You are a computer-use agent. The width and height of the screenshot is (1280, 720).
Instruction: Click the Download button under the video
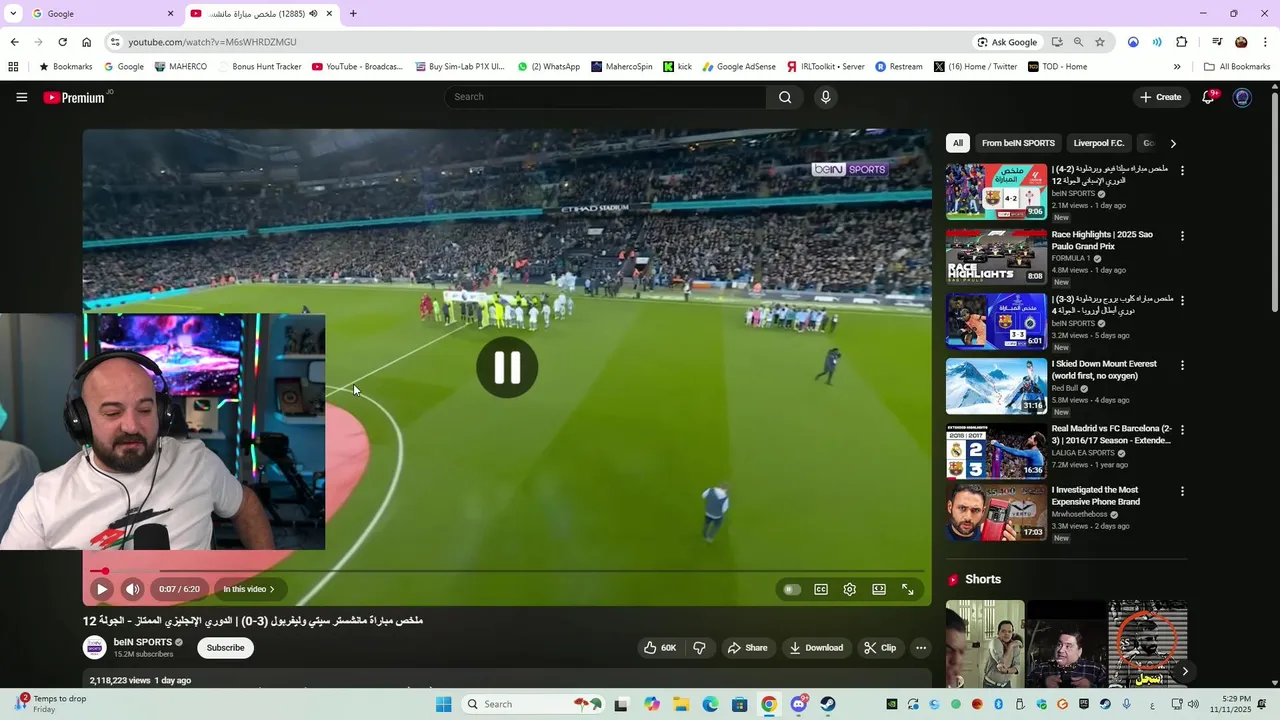816,648
